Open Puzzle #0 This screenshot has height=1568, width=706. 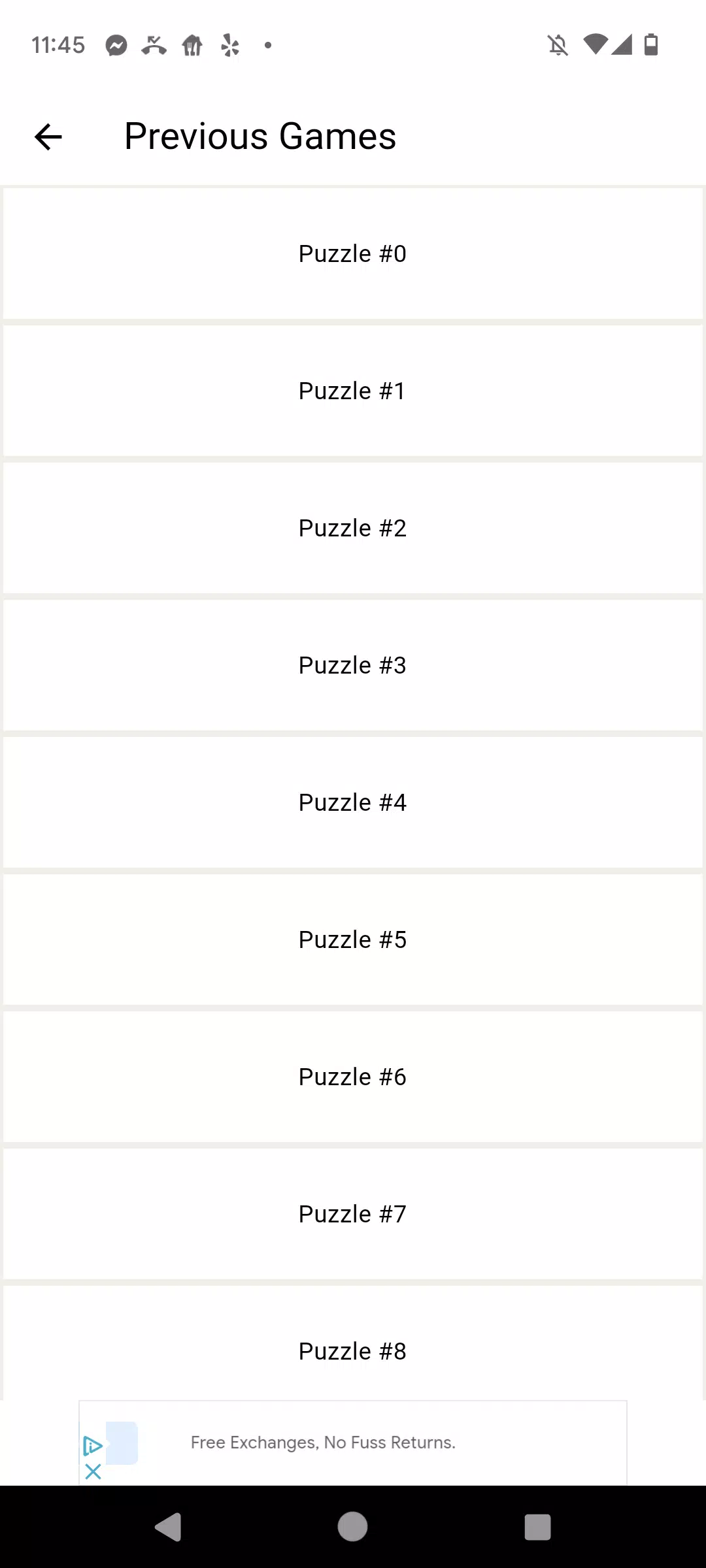353,253
